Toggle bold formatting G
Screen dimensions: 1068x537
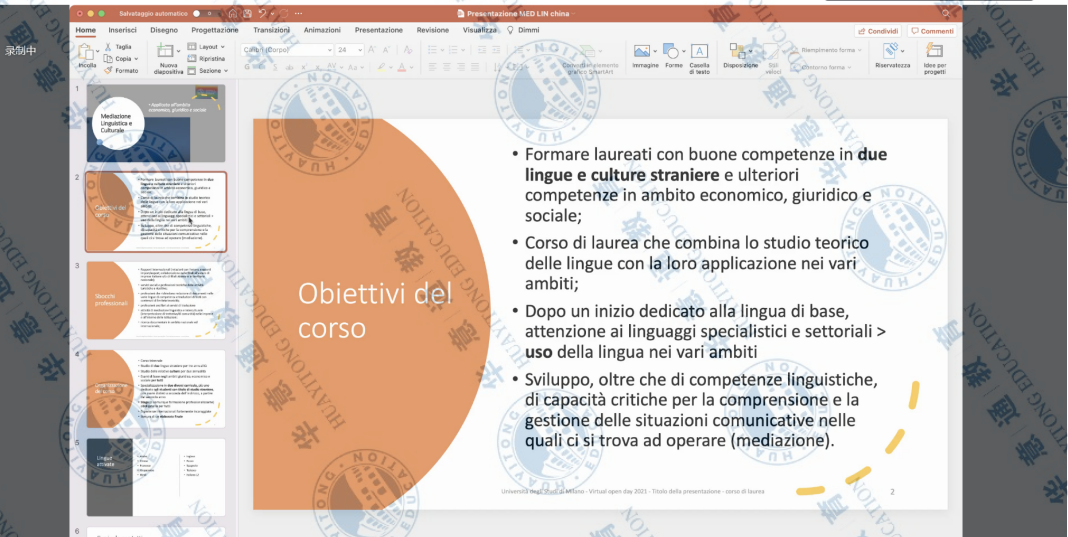click(247, 67)
